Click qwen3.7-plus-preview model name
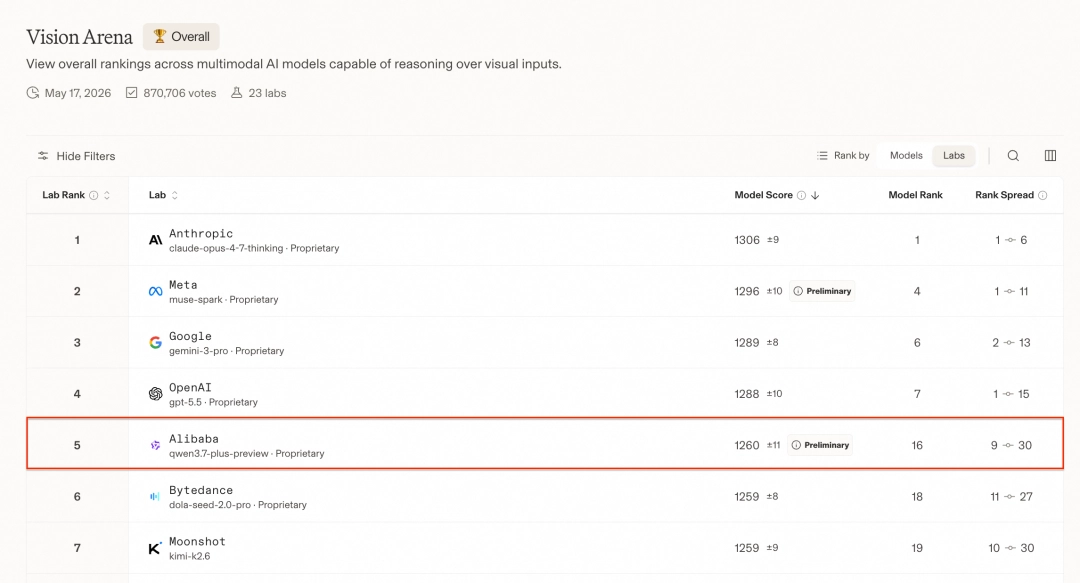Screen dimensions: 1080x583 click(218, 453)
